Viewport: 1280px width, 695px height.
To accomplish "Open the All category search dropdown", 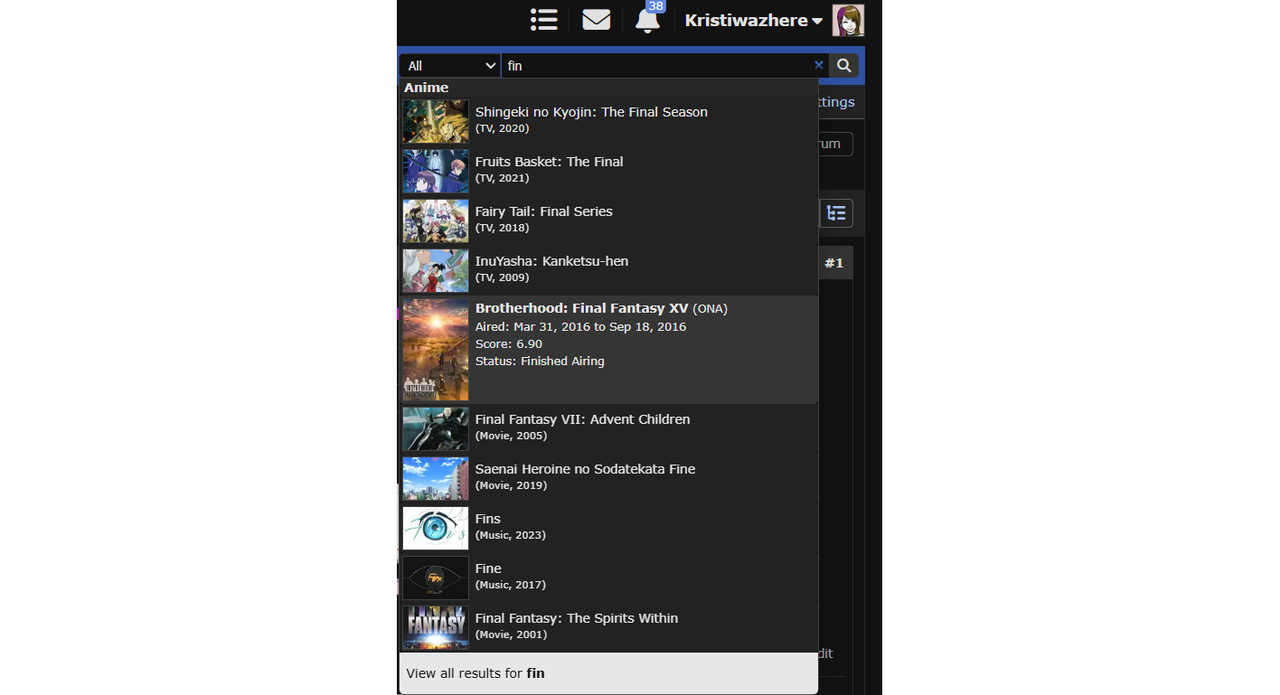I will coord(451,65).
